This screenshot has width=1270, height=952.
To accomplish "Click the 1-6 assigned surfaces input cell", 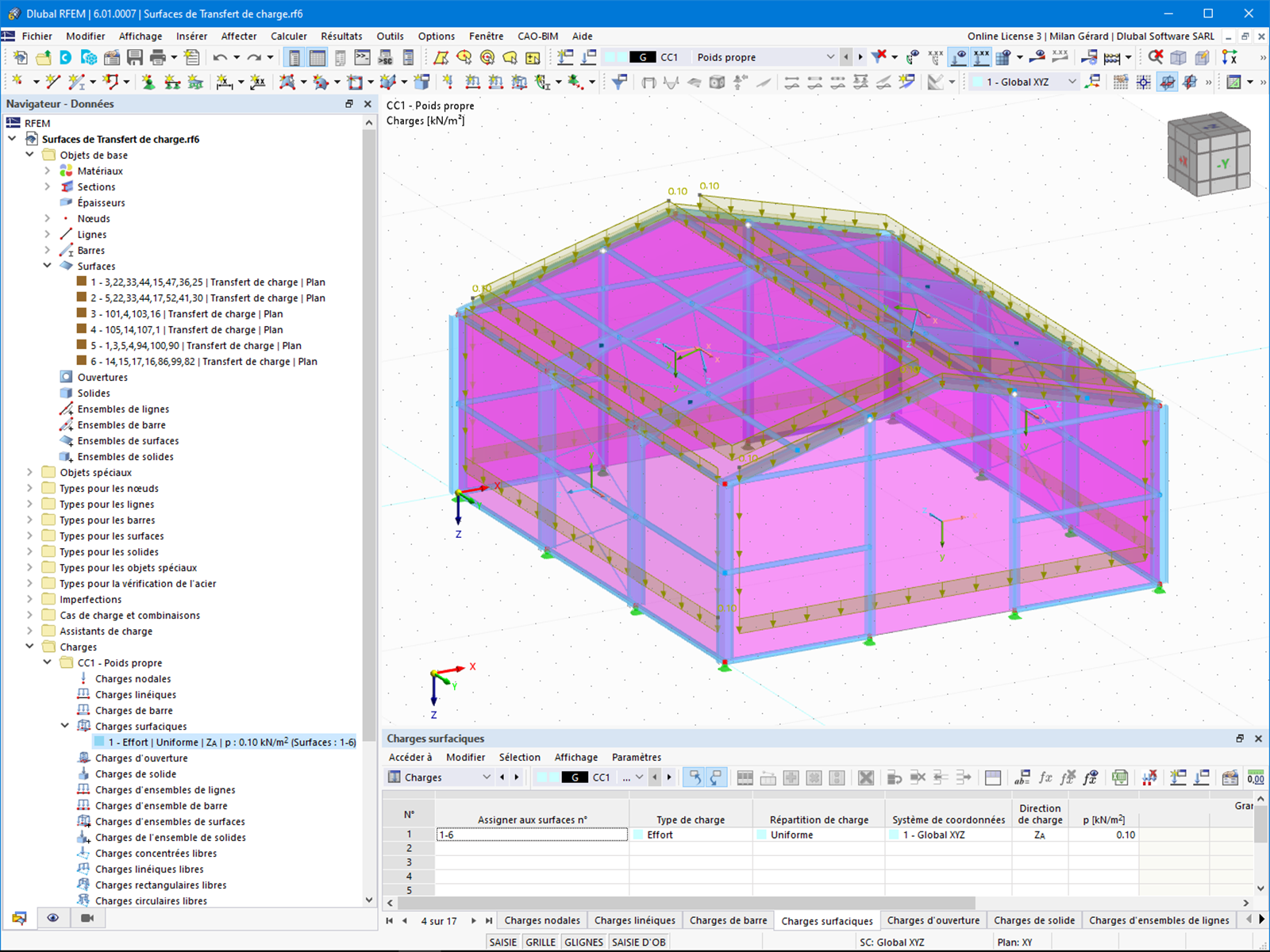I will tap(532, 835).
